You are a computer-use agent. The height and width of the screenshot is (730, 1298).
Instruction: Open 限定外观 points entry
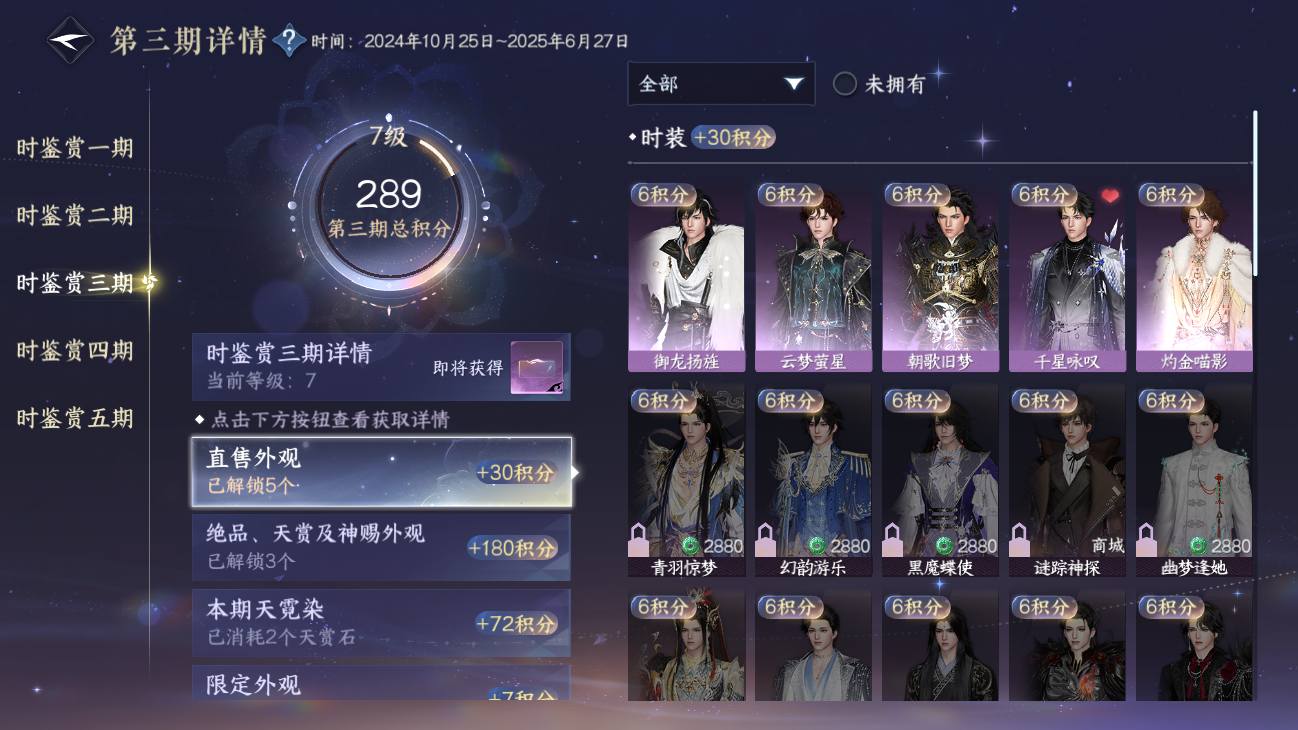coord(382,683)
